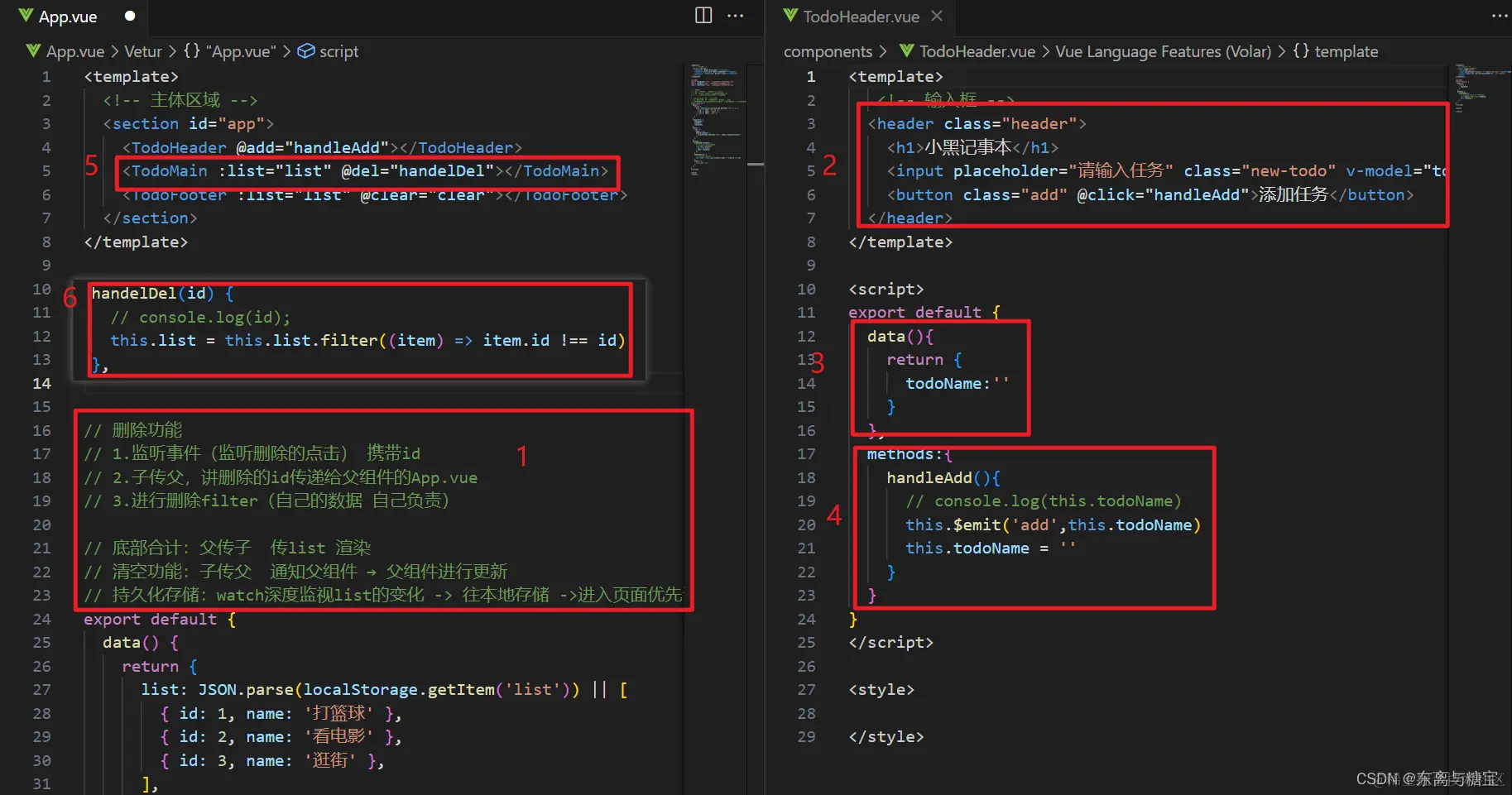Click the '// 清空功能' comment line
Viewport: 1512px width, 795px height.
(295, 572)
